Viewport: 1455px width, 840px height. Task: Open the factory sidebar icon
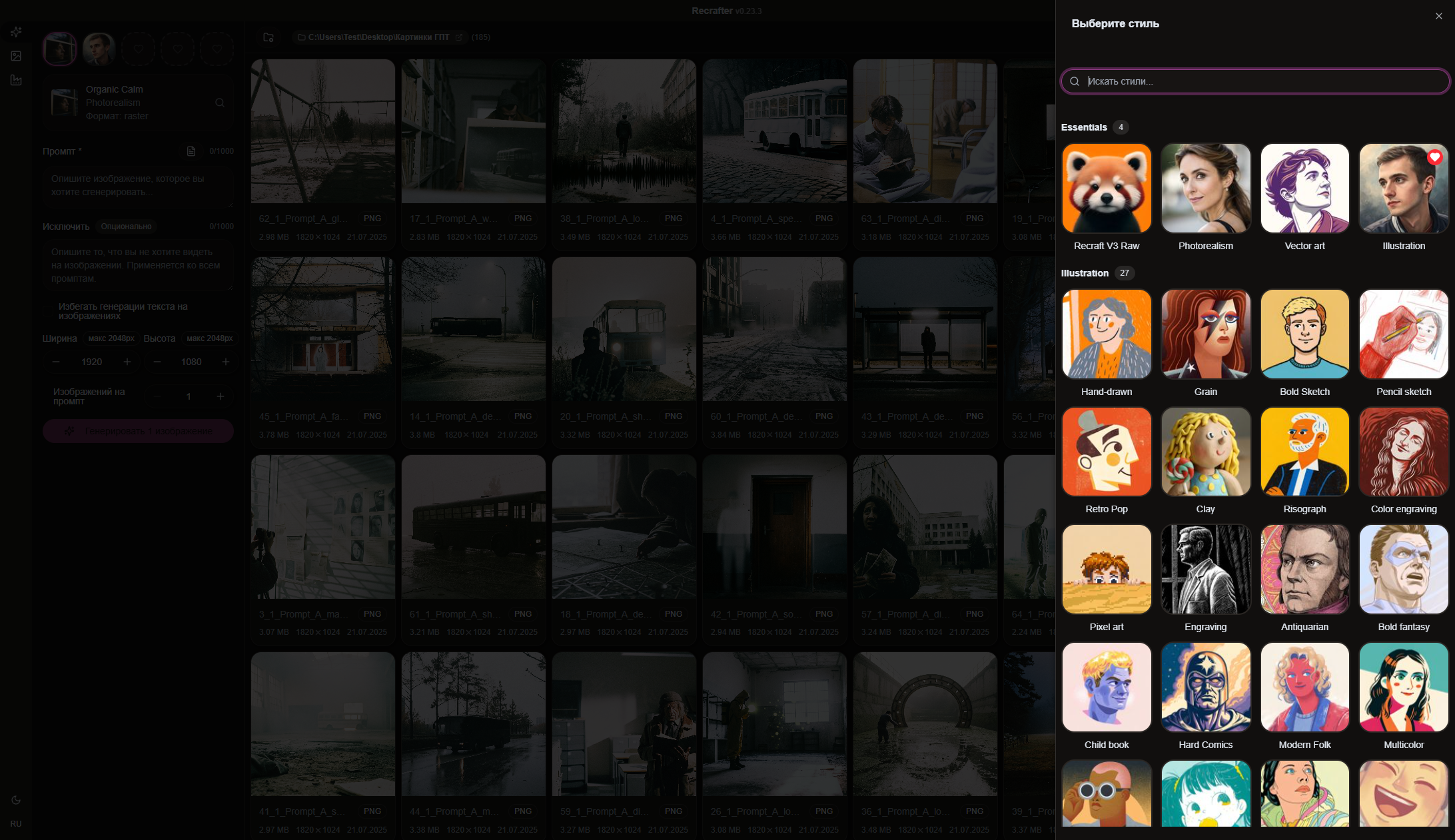point(16,80)
